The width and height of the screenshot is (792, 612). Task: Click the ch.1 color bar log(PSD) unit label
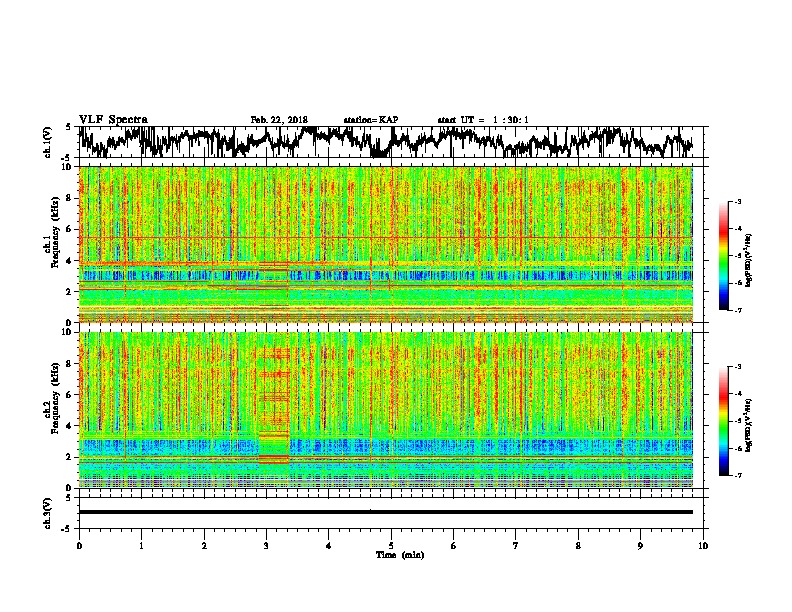[748, 261]
